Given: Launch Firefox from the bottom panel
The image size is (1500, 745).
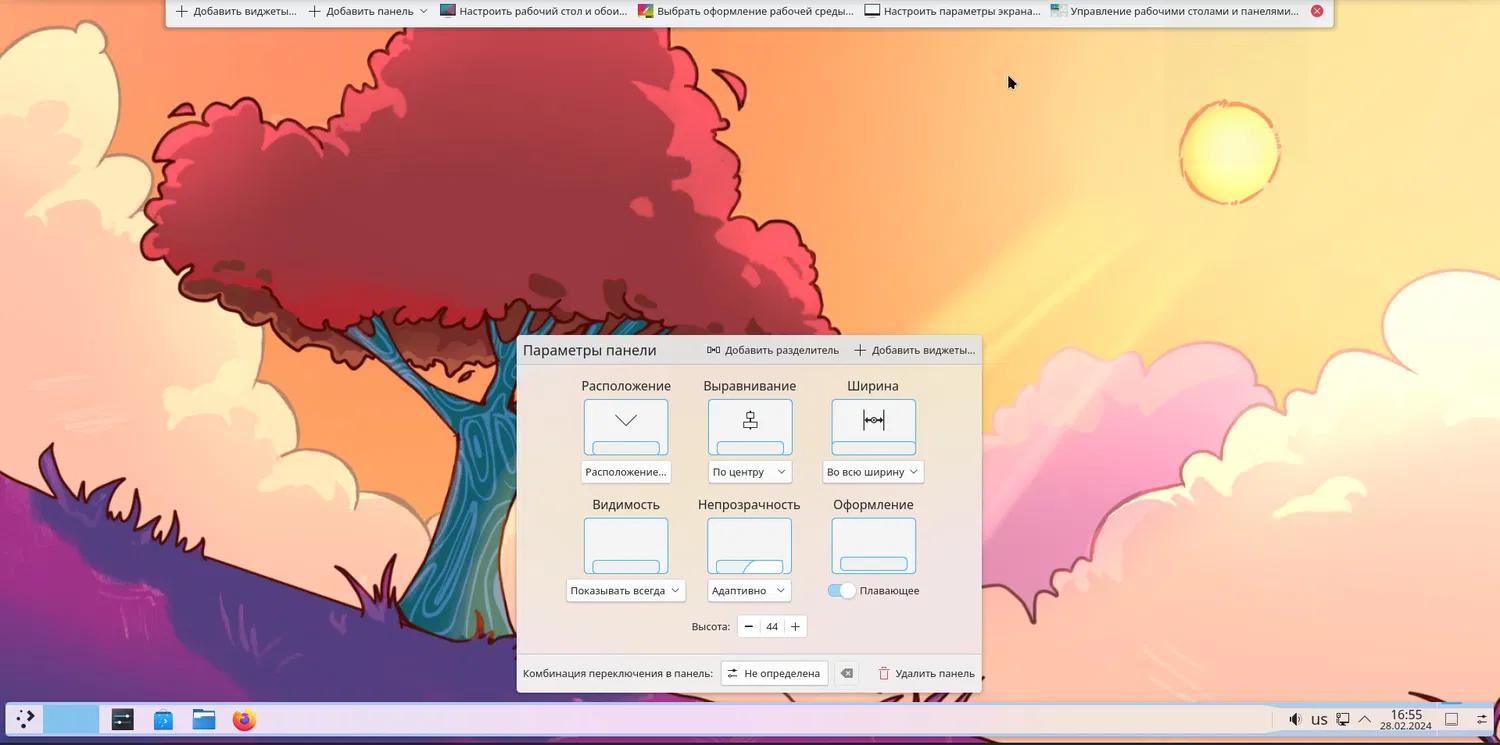Looking at the screenshot, I should tap(244, 719).
